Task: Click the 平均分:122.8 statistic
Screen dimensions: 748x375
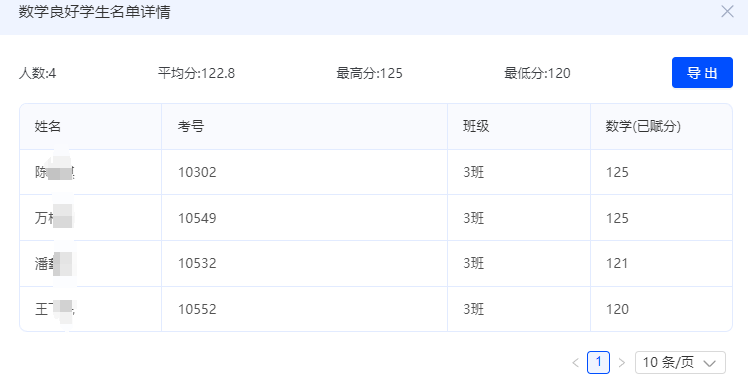Action: 197,73
